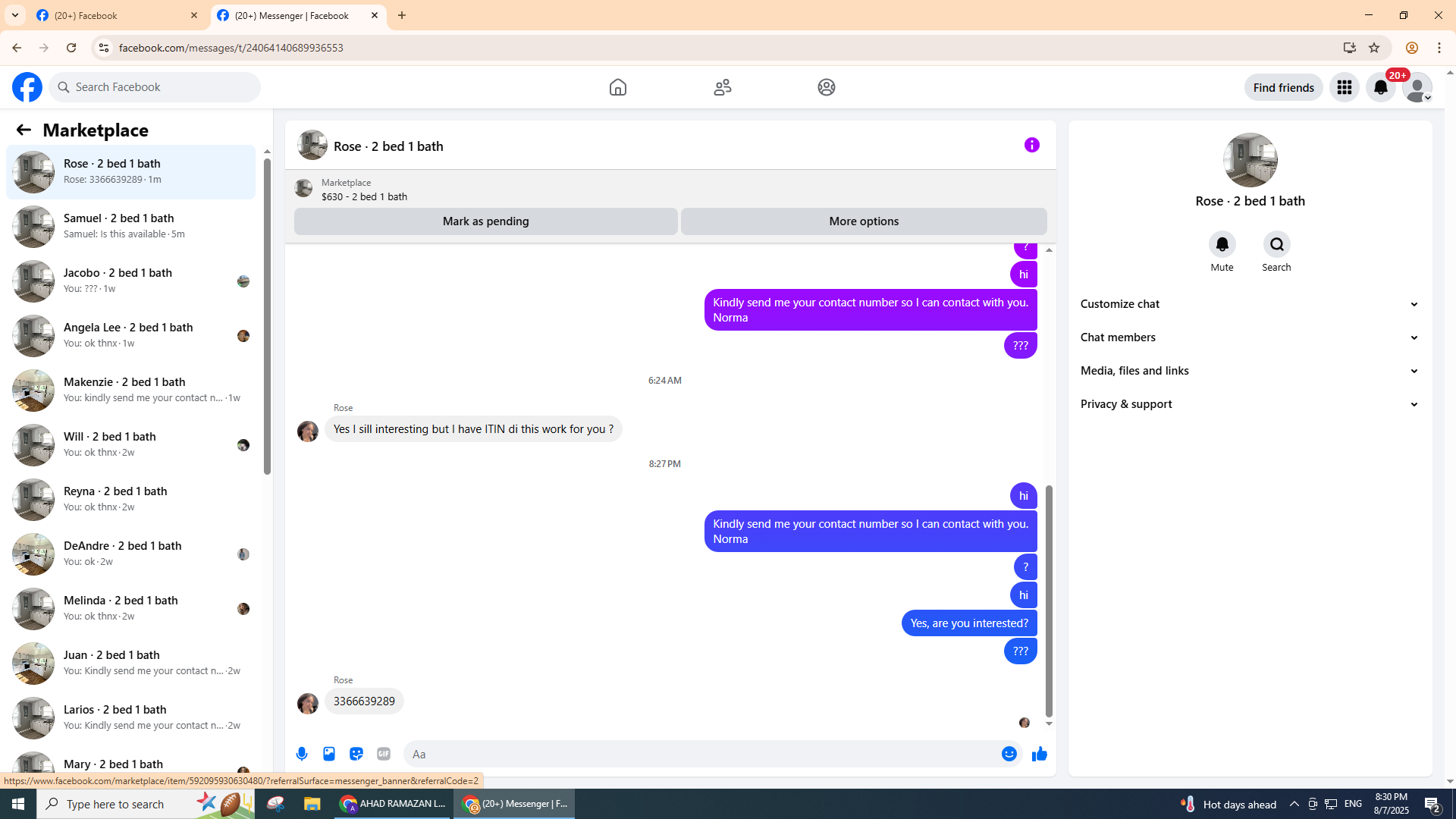
Task: Click the conversation list scrollbar
Action: pyautogui.click(x=267, y=318)
